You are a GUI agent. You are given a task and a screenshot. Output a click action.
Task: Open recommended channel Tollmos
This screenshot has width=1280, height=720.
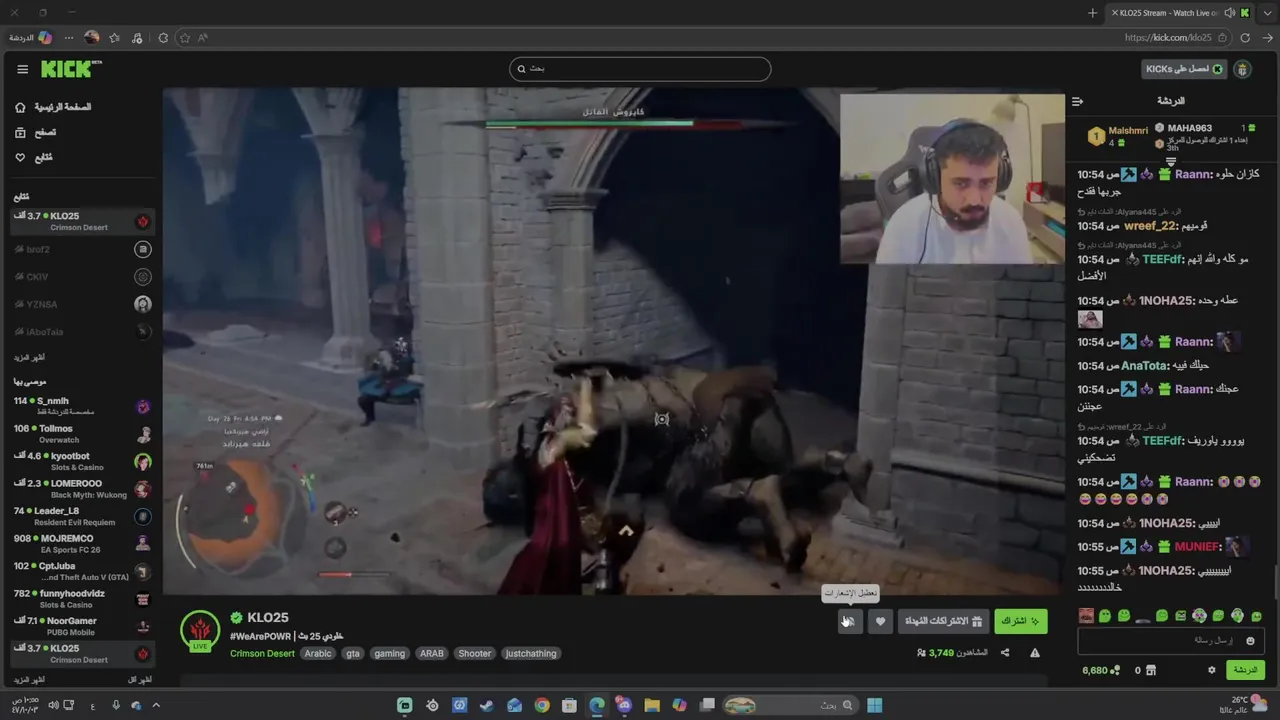pyautogui.click(x=83, y=434)
